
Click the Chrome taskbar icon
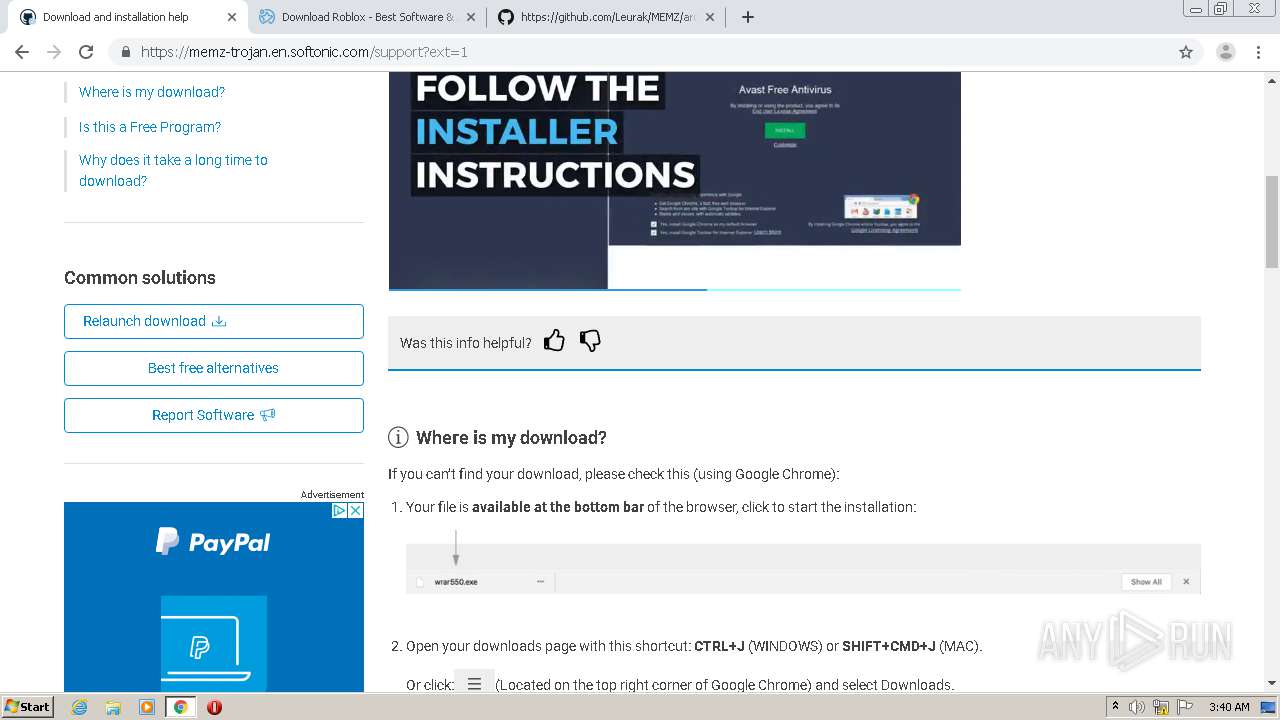tap(181, 707)
